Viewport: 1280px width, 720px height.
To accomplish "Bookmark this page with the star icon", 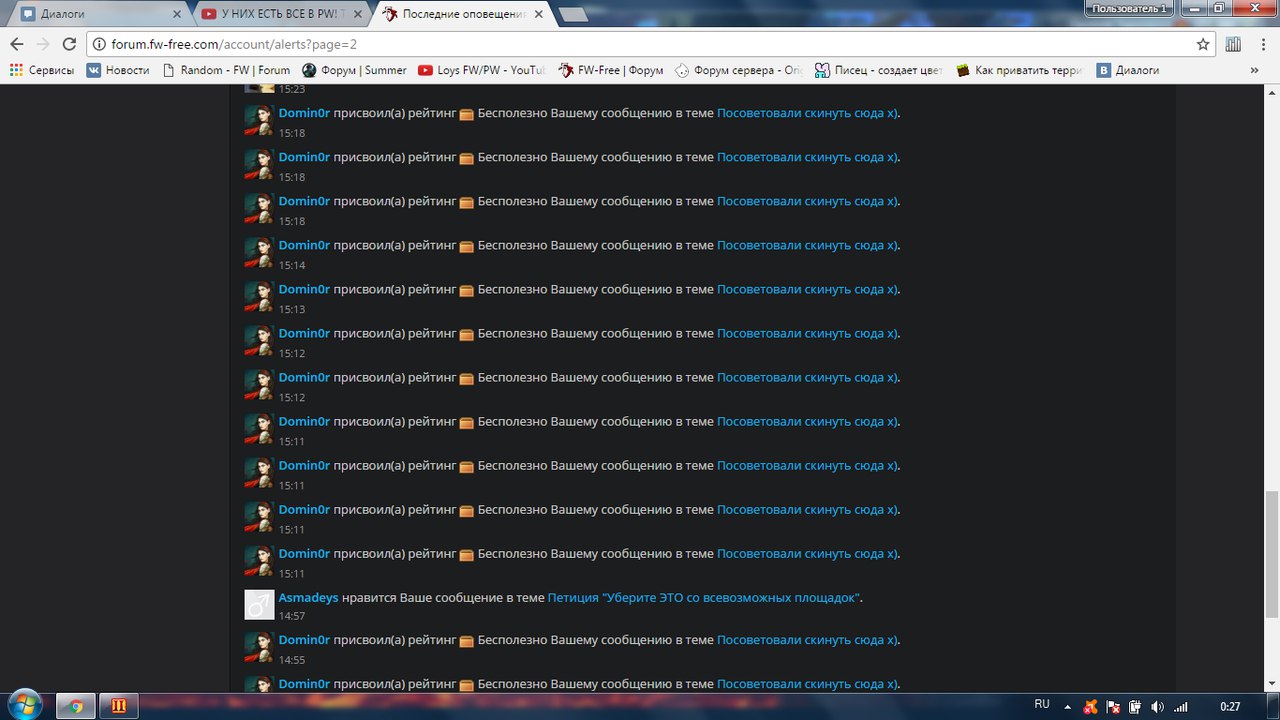I will (x=1203, y=44).
